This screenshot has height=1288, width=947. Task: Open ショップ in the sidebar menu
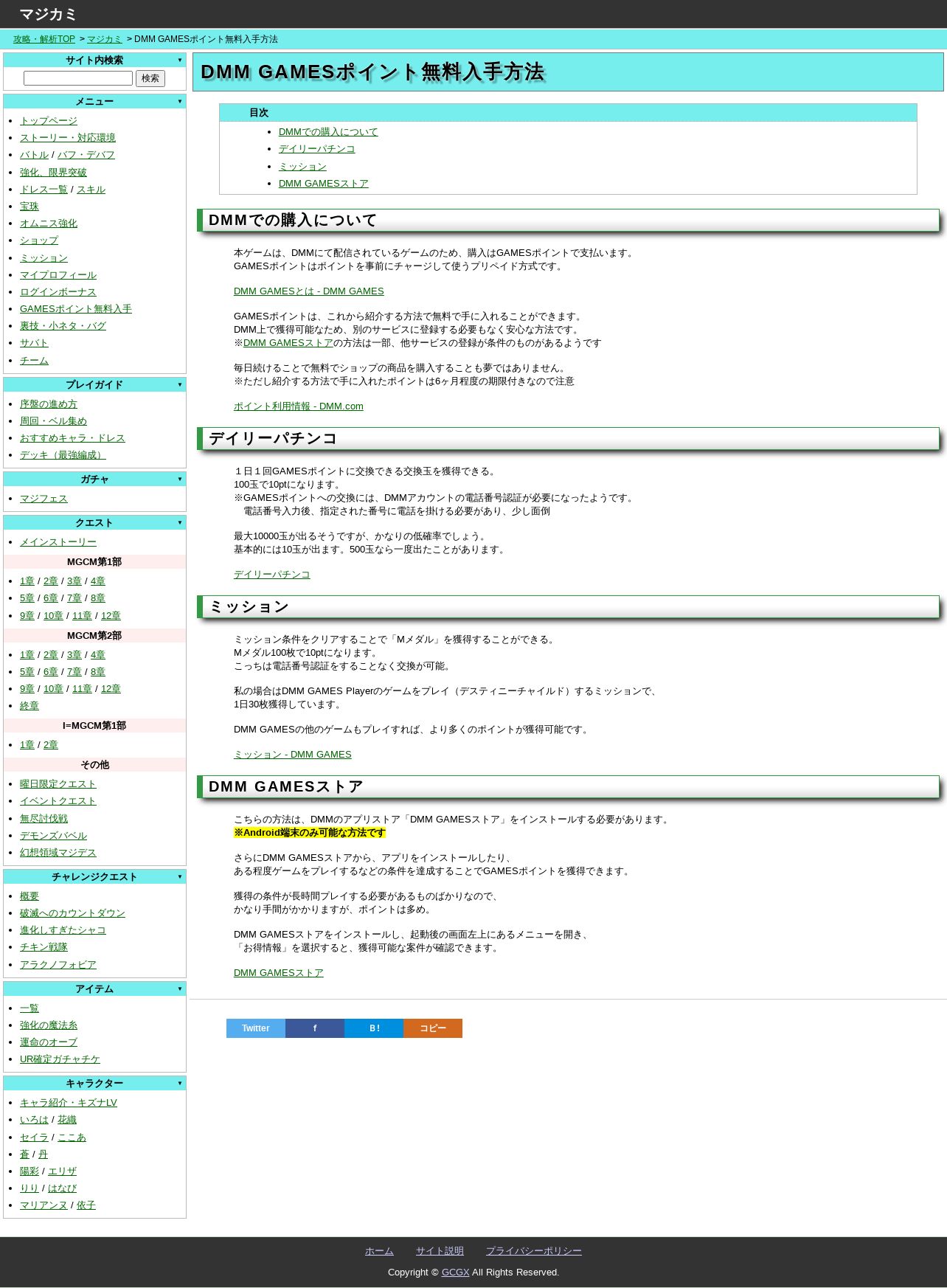pos(39,240)
